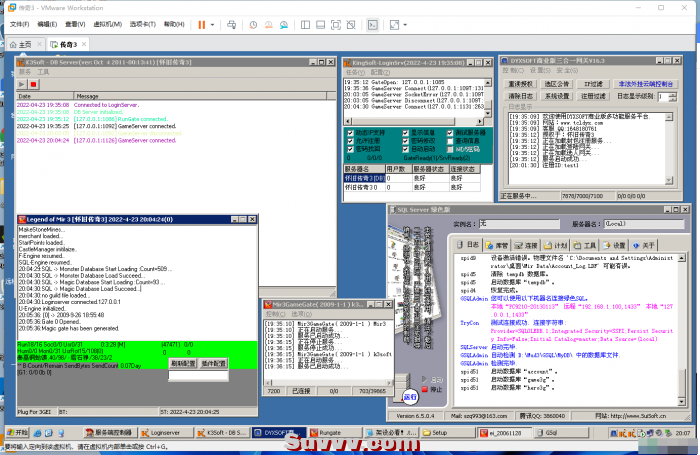Switch to Loginserver on the guest taskbar

[166, 433]
